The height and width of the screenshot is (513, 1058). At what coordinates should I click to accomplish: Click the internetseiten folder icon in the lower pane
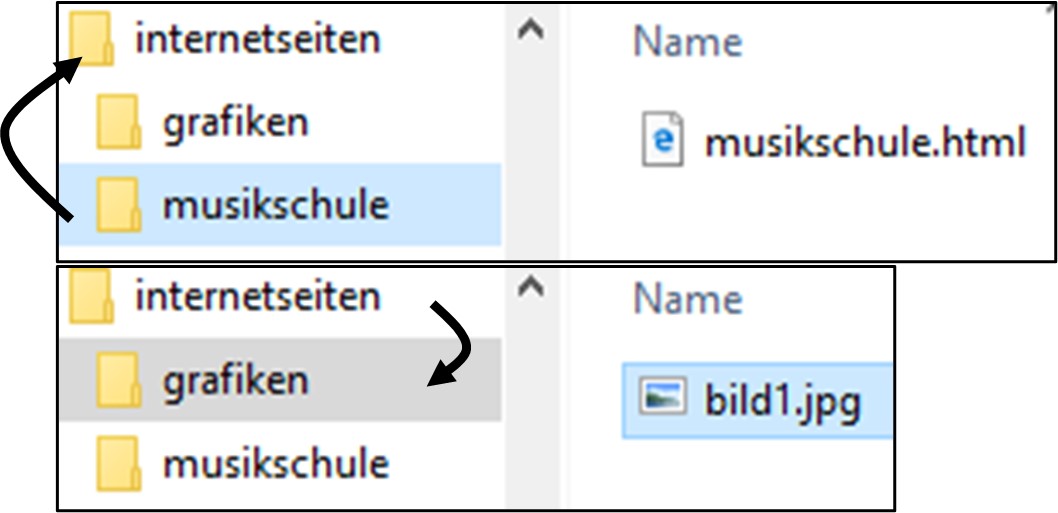90,297
